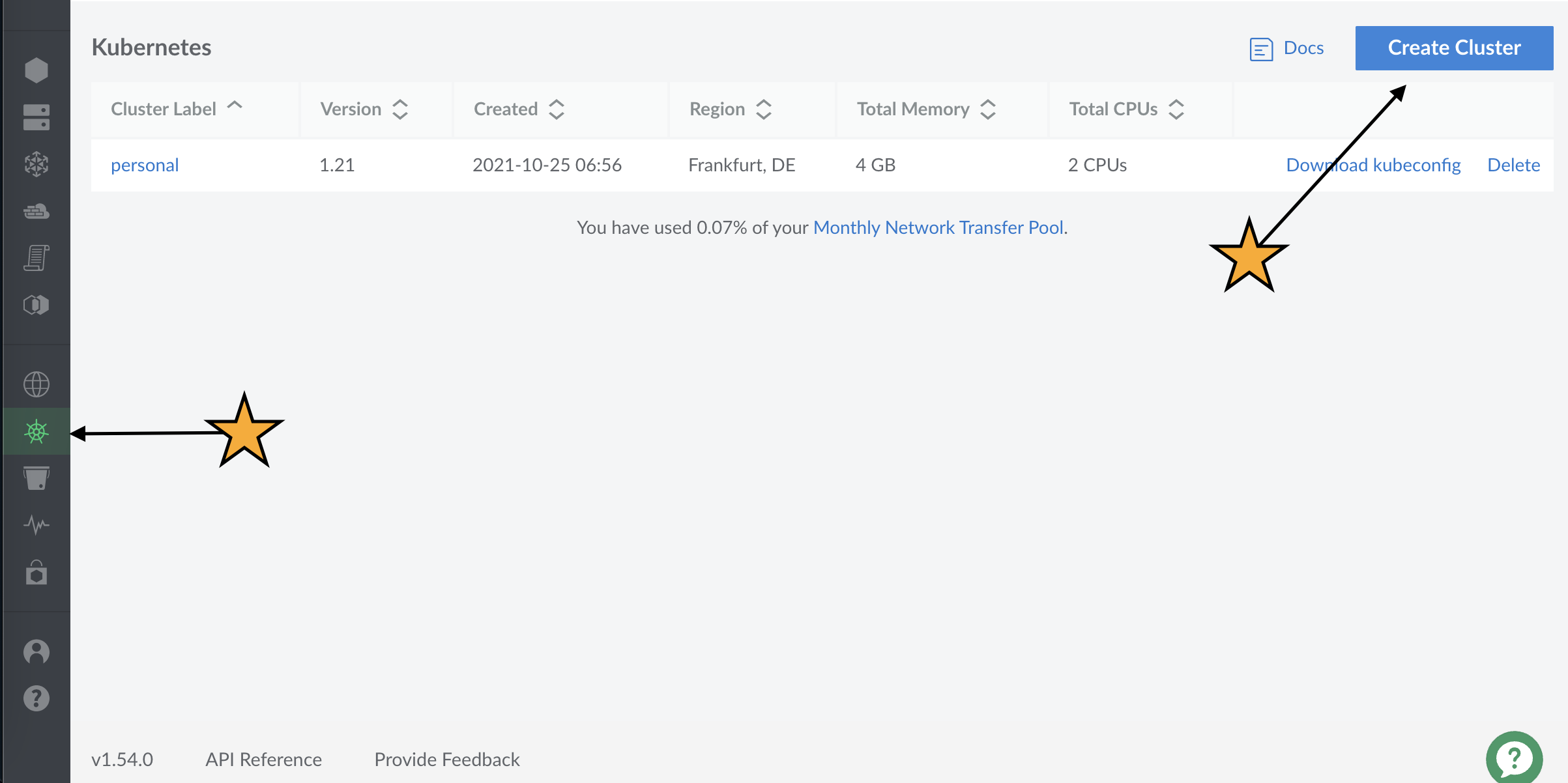Open Volumes storage icon in sidebar

[36, 117]
